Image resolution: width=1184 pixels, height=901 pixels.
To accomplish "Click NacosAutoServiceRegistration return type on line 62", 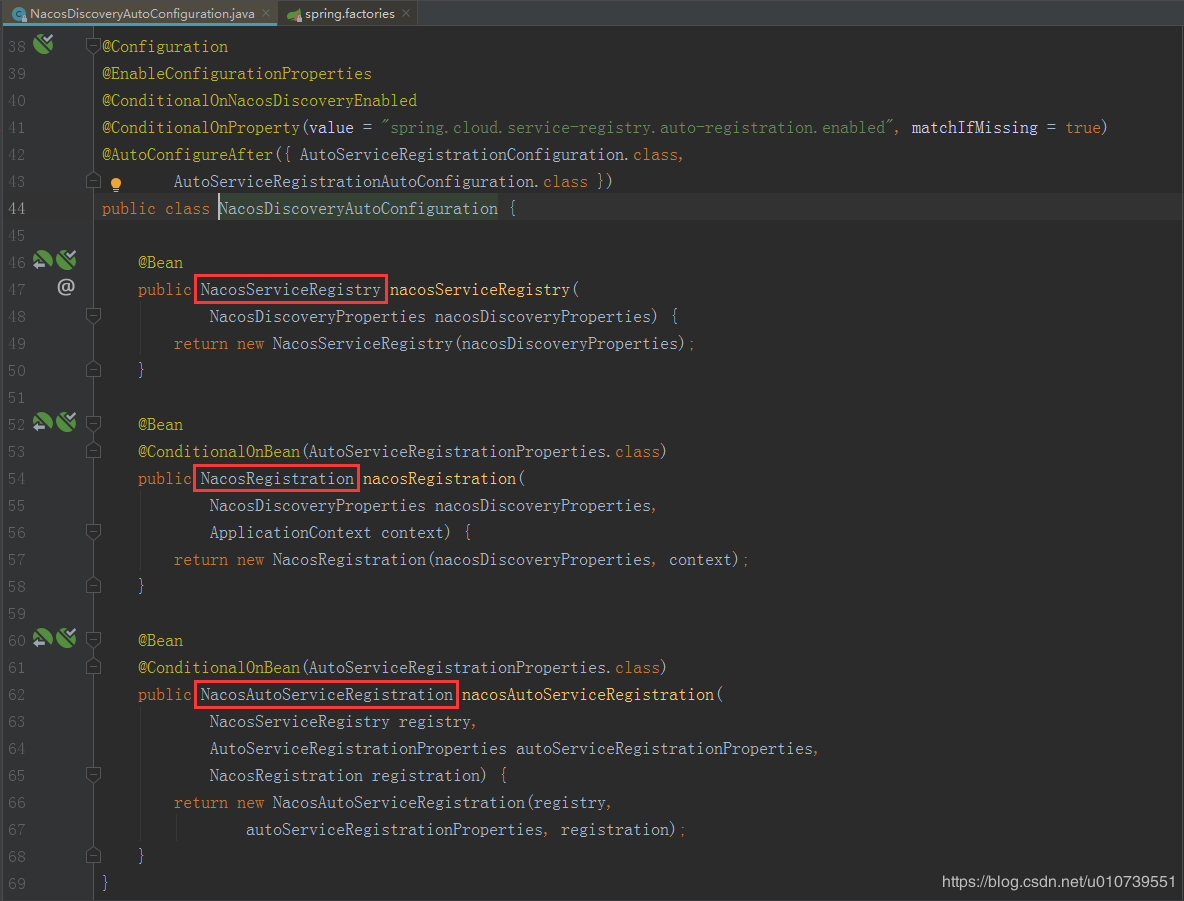I will click(326, 695).
